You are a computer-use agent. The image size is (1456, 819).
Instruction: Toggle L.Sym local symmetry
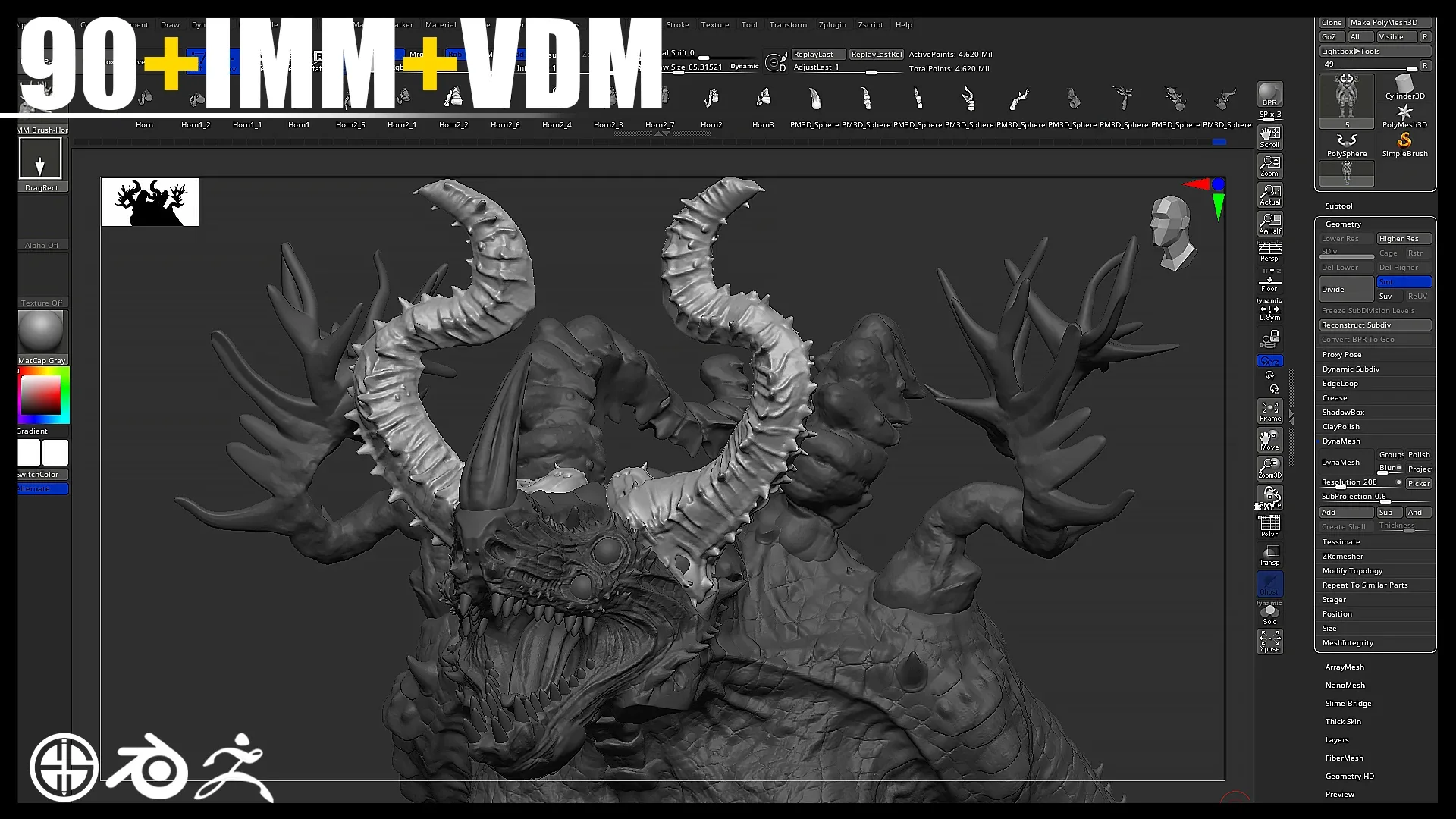click(x=1269, y=312)
